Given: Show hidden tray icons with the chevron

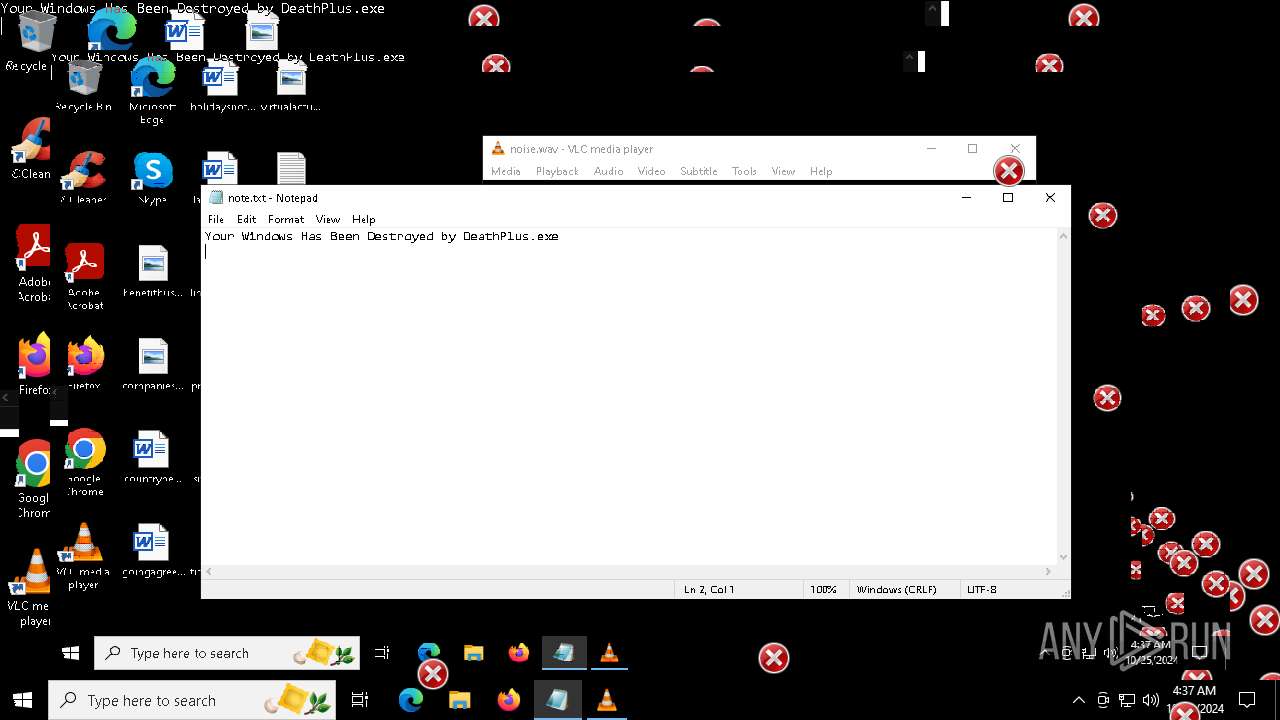Looking at the screenshot, I should pyautogui.click(x=1078, y=700).
